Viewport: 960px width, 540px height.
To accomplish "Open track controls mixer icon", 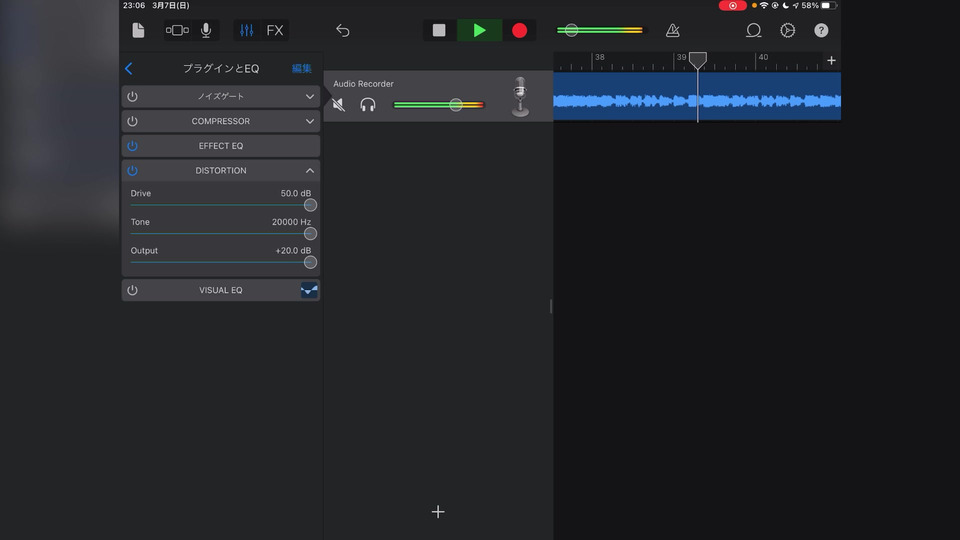I will tap(247, 30).
